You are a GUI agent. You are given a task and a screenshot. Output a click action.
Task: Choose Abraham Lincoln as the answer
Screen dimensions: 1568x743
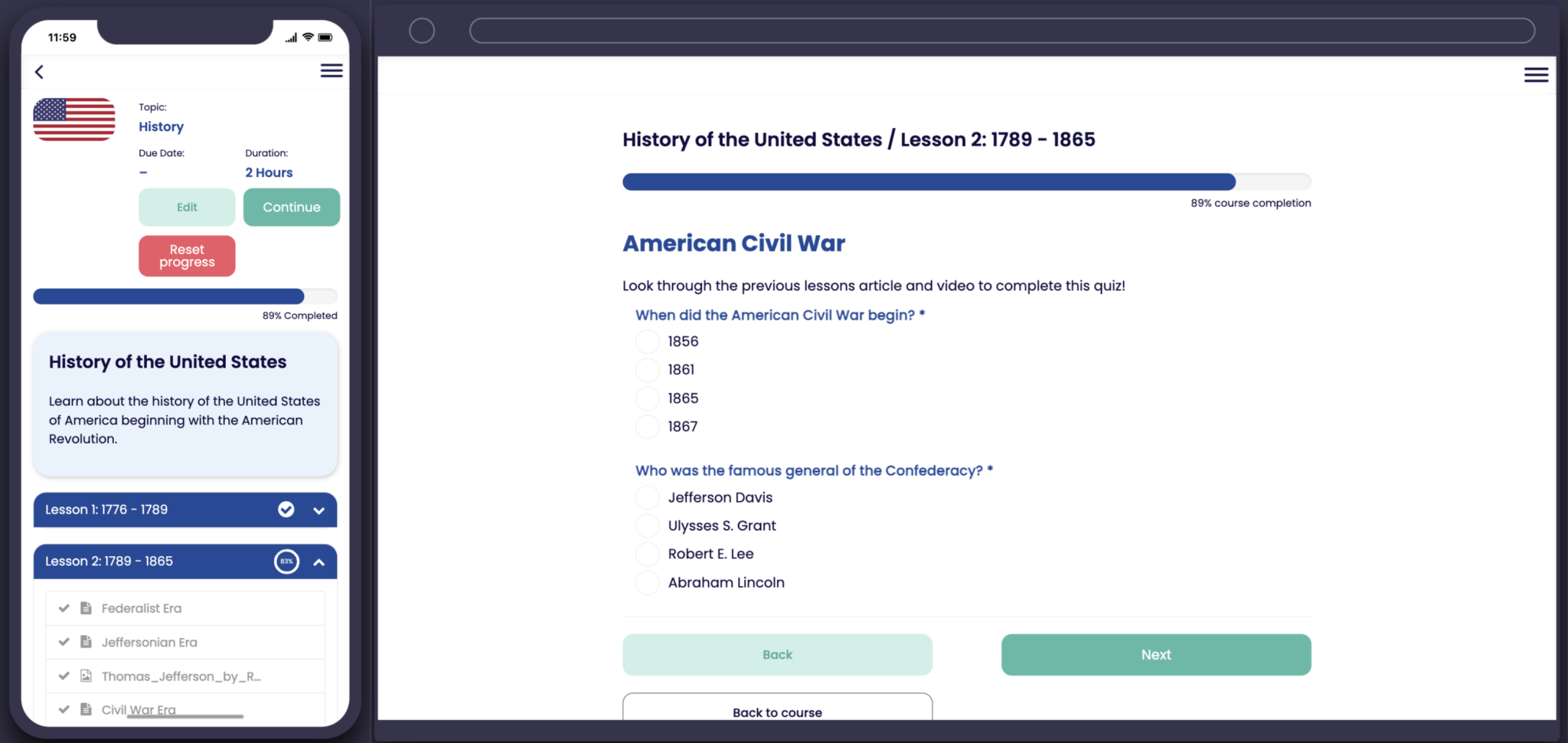tap(648, 583)
